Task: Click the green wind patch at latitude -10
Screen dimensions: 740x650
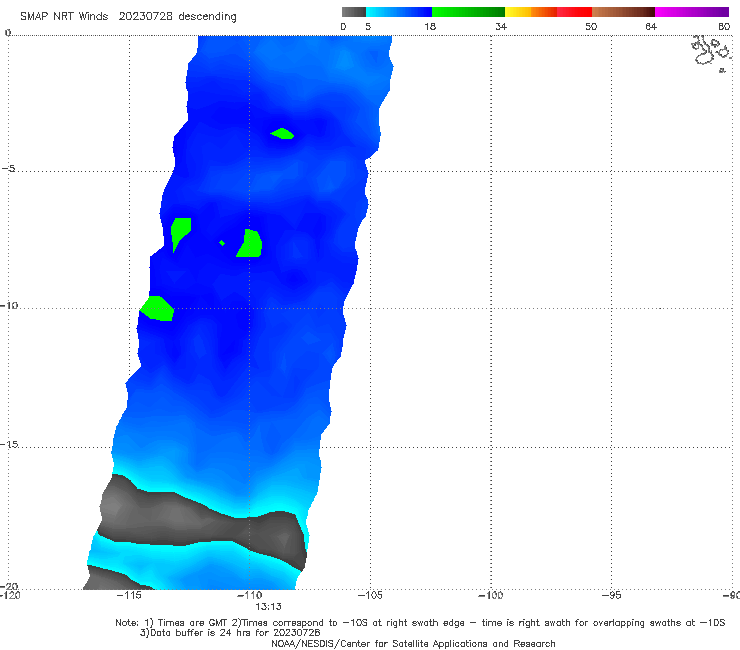Action: tap(158, 309)
